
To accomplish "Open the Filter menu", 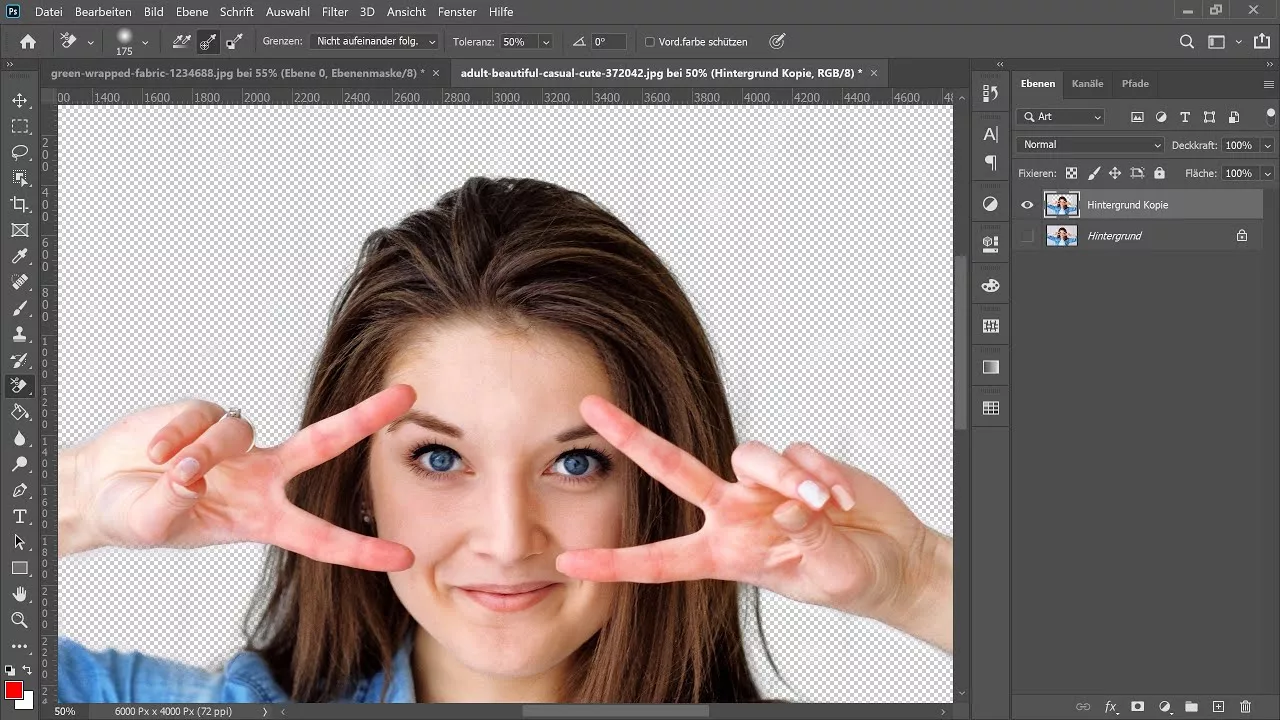I will [334, 12].
